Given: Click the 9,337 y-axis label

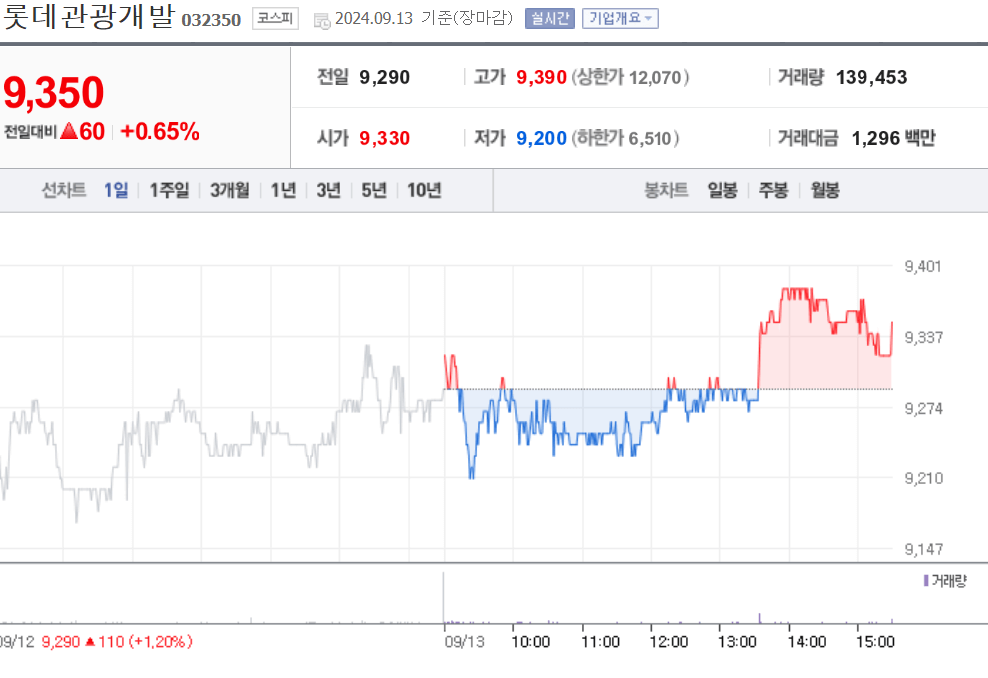Looking at the screenshot, I should coord(923,338).
